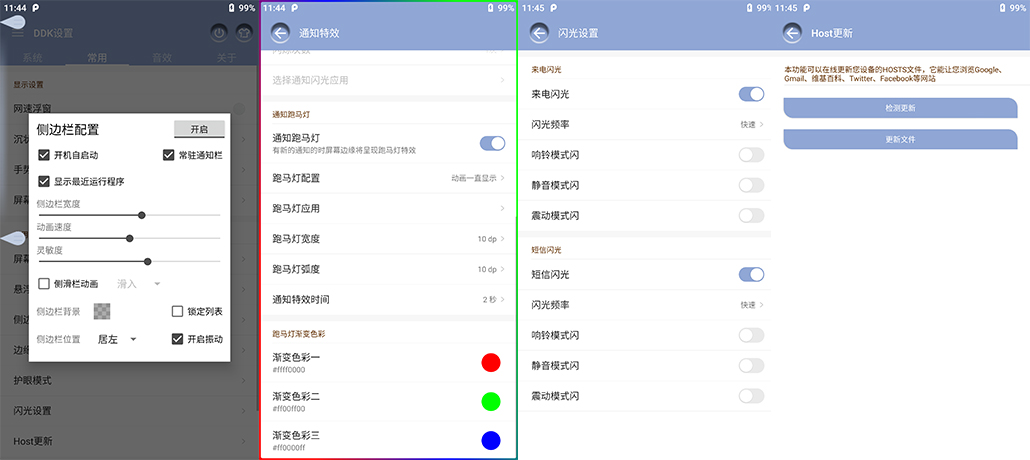The height and width of the screenshot is (460, 1030).
Task: Click the icon right of the power icon
Action: [x=243, y=33]
